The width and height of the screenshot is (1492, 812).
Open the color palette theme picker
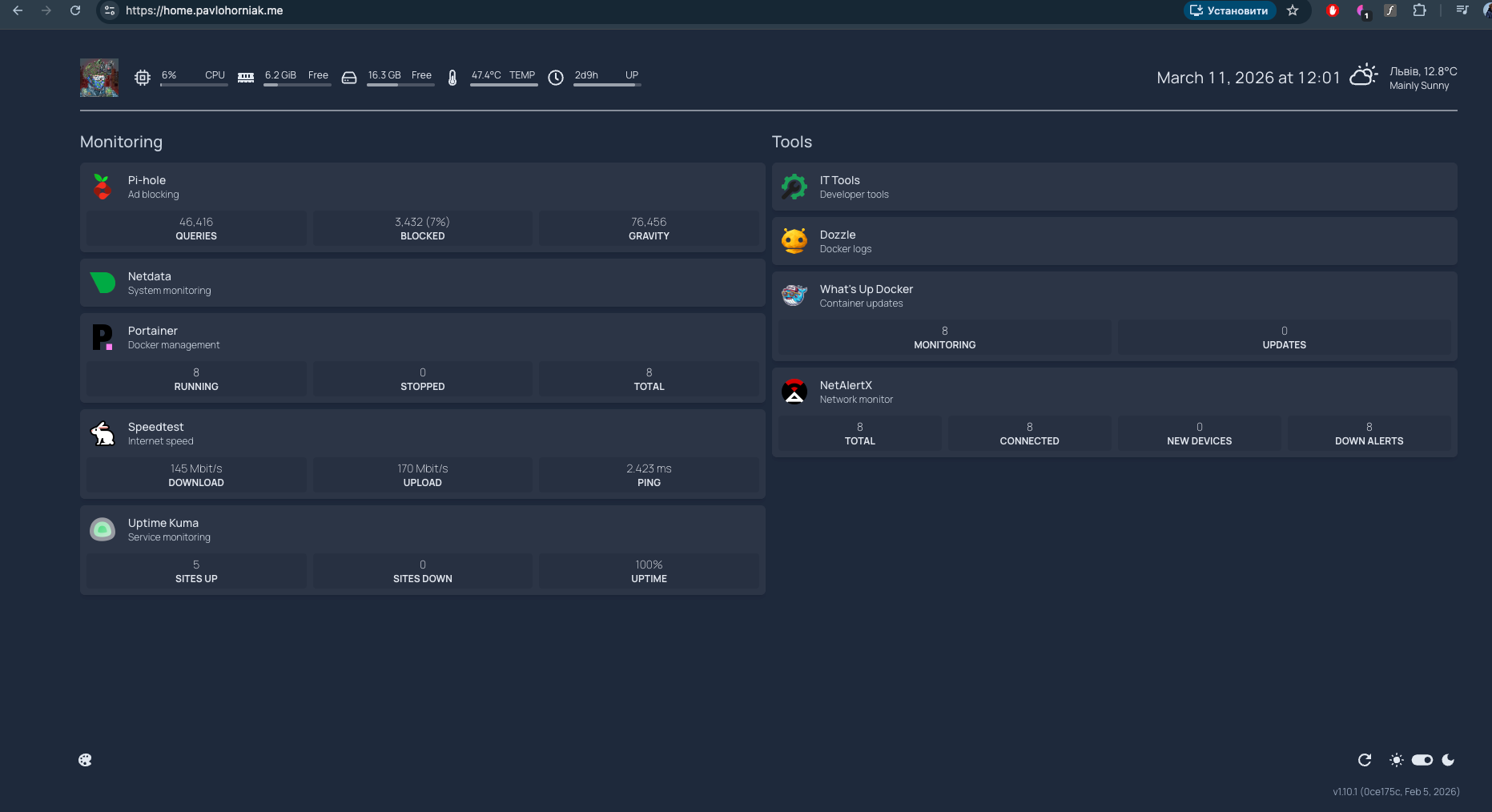[85, 759]
